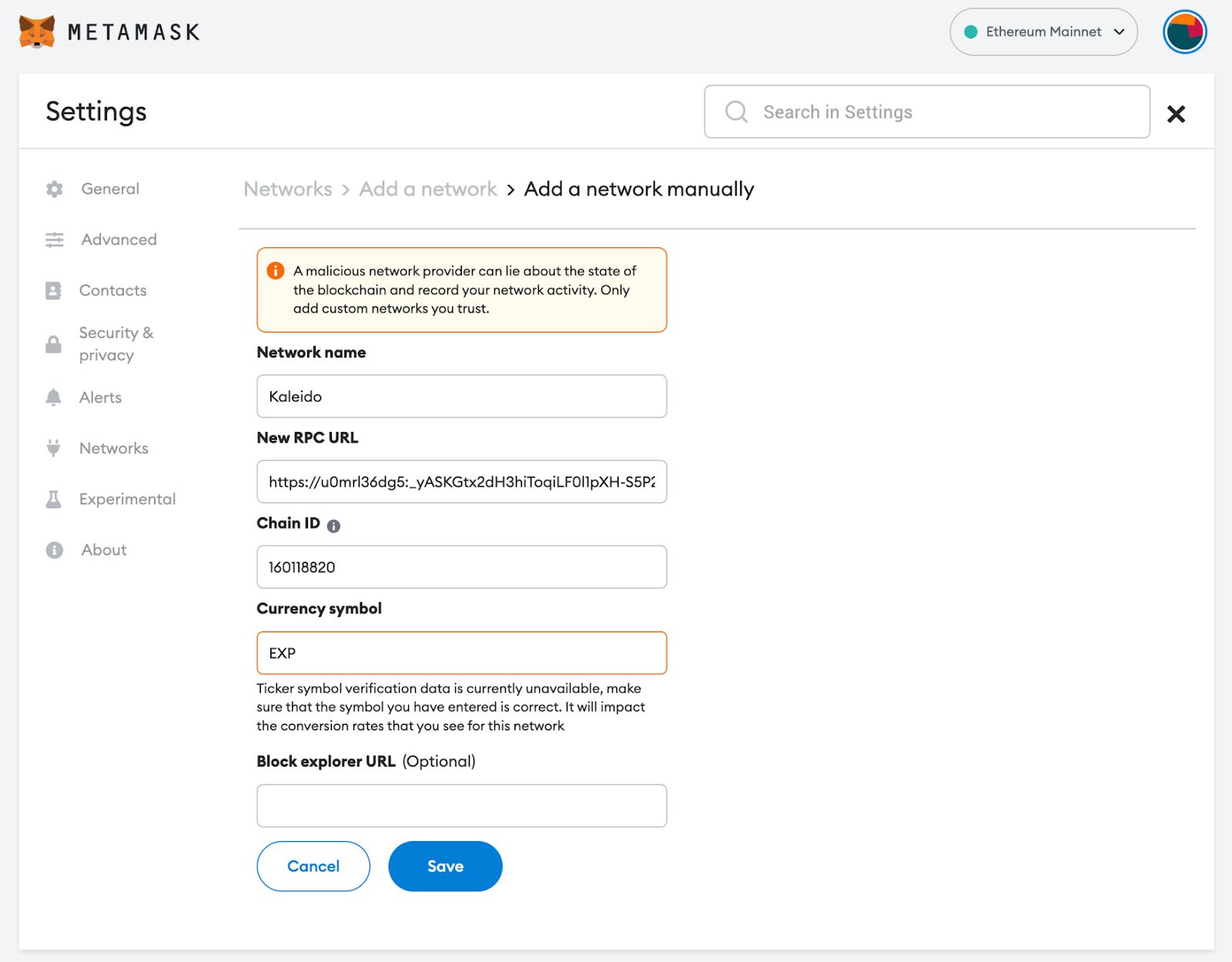
Task: Open Experimental settings
Action: click(x=127, y=499)
